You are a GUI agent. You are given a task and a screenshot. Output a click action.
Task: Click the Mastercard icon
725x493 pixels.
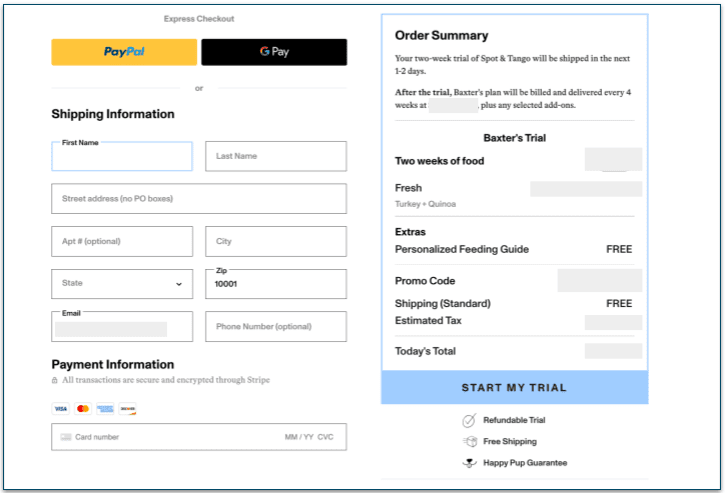point(83,409)
